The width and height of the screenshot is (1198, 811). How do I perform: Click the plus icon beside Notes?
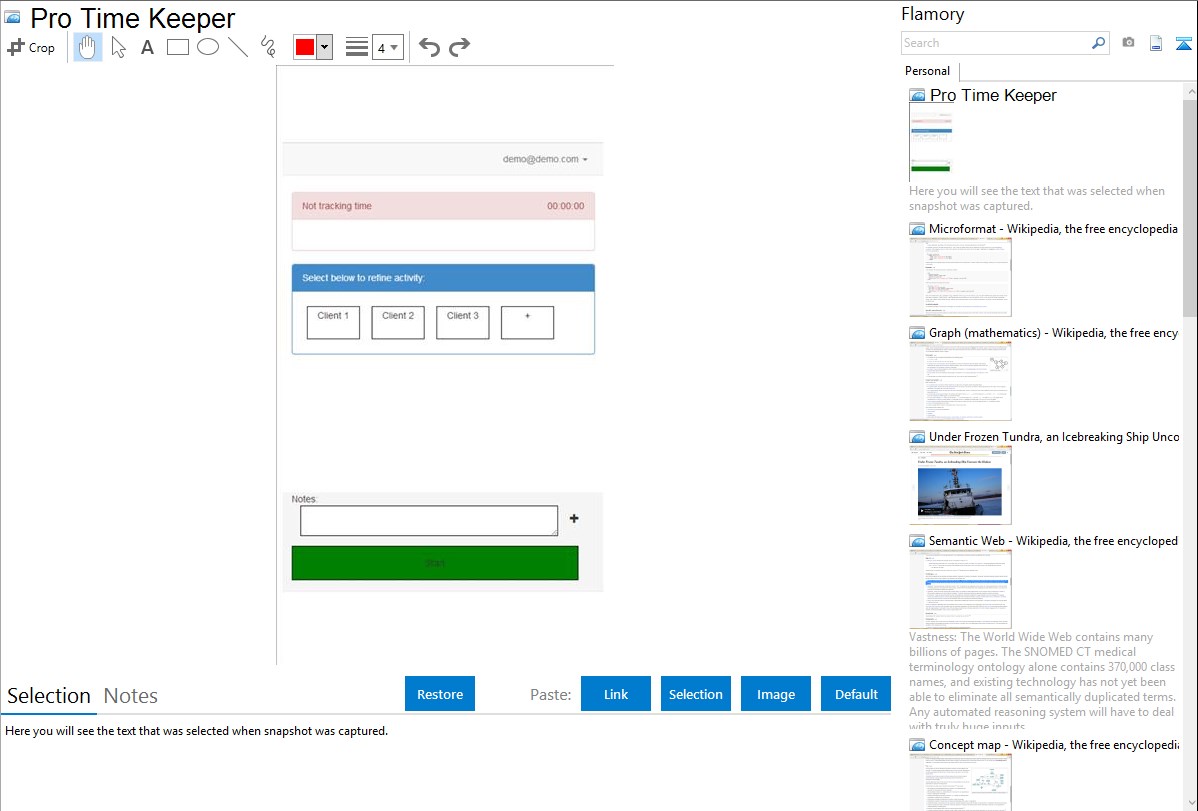(574, 518)
